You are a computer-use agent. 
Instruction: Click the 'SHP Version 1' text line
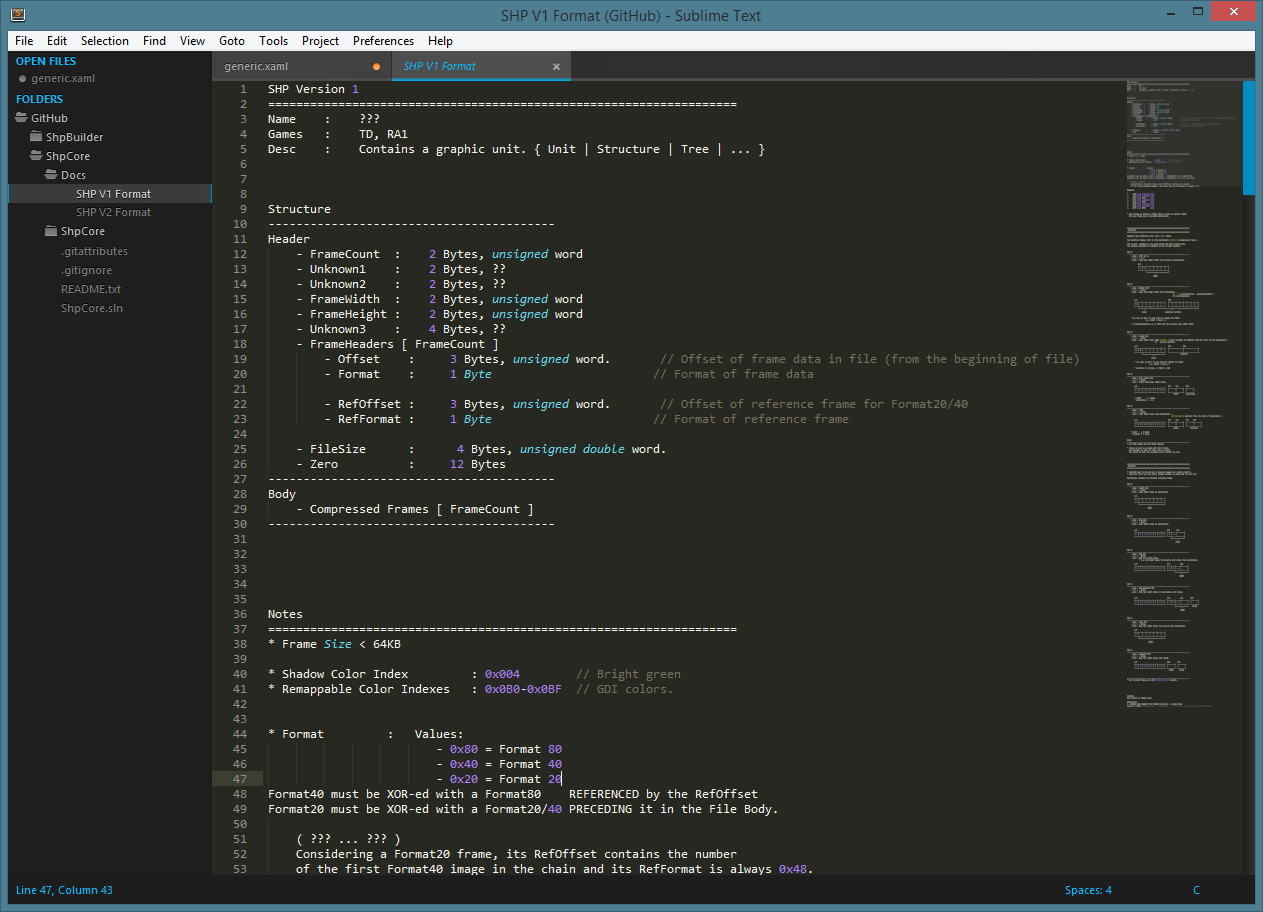click(x=313, y=89)
